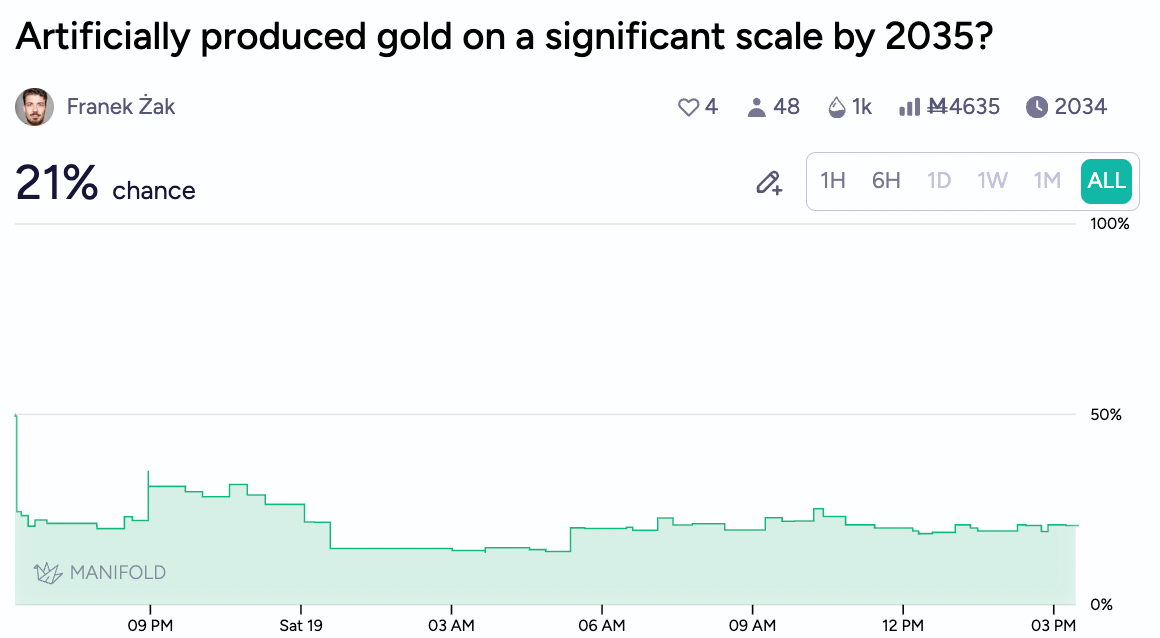
Task: View volume via the bar chart icon
Action: [x=910, y=106]
